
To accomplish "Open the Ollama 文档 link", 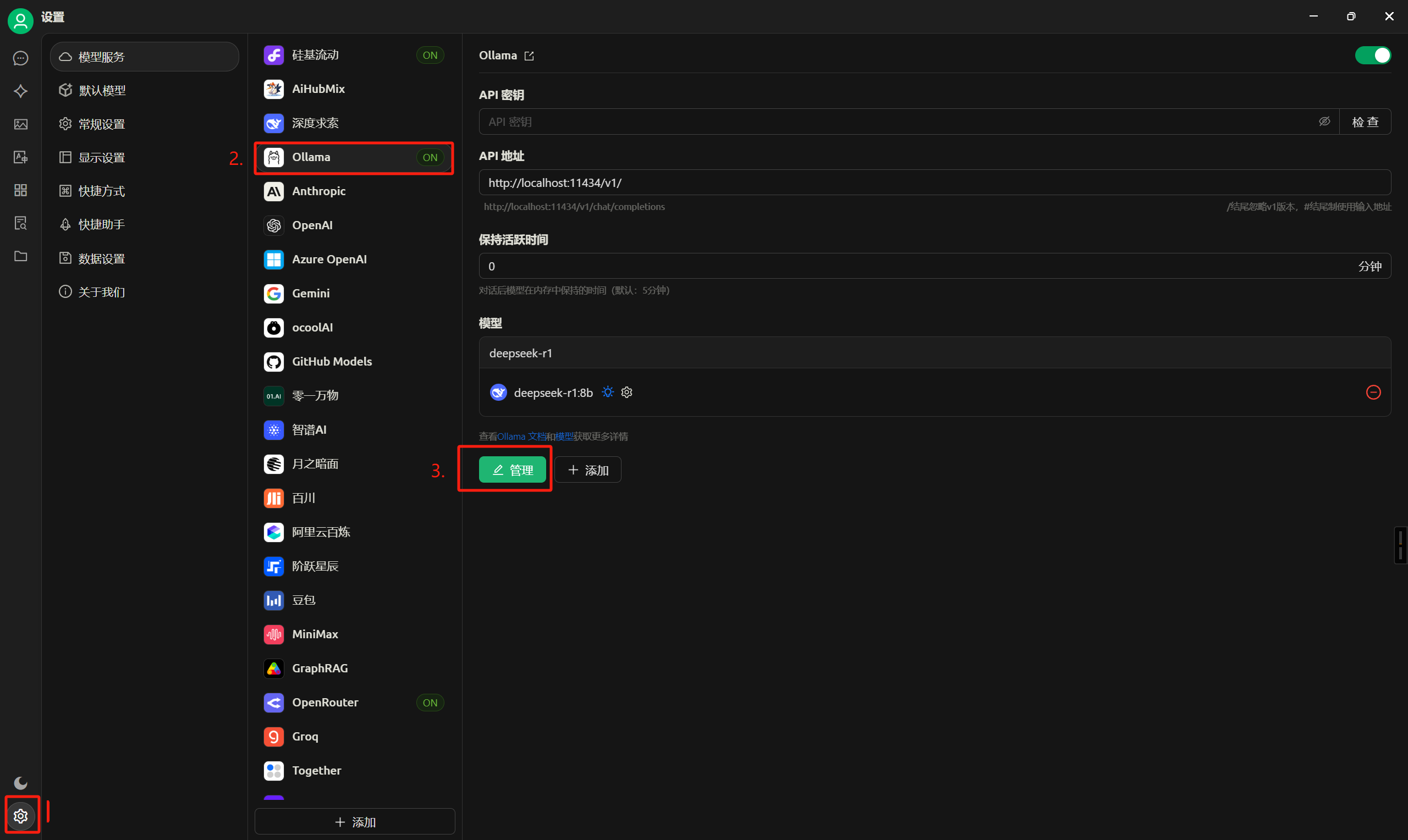I will tap(521, 436).
